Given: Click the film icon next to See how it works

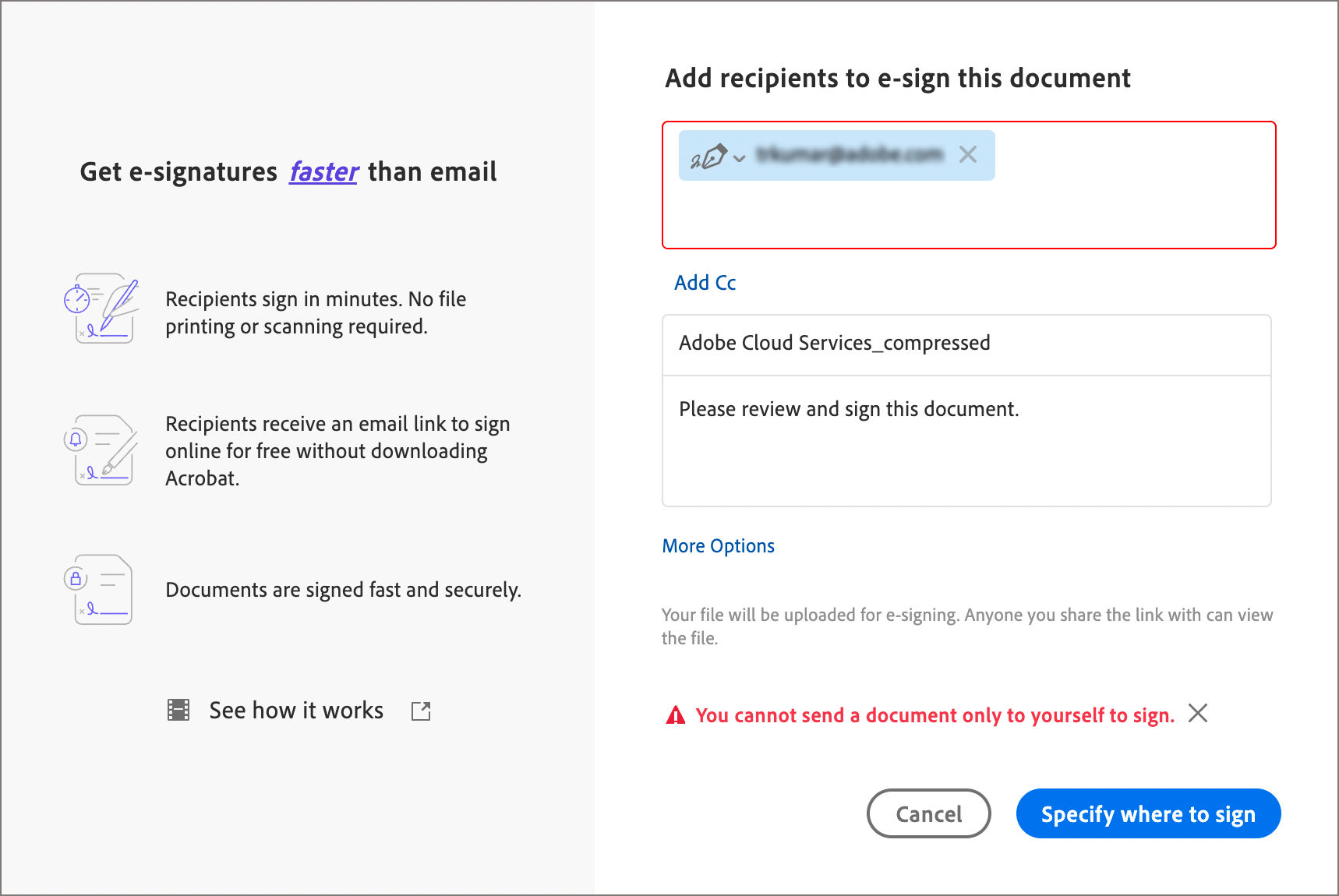Looking at the screenshot, I should click(178, 710).
